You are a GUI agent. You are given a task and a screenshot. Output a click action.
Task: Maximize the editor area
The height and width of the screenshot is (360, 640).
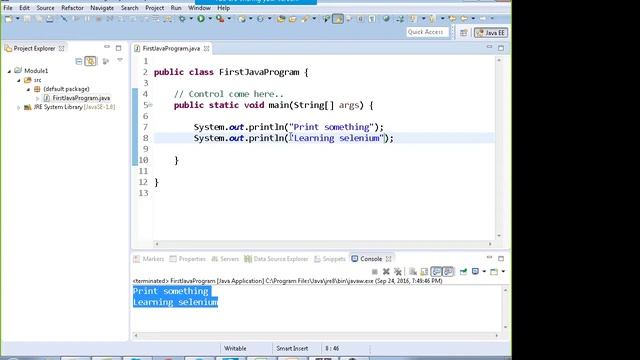pos(501,48)
